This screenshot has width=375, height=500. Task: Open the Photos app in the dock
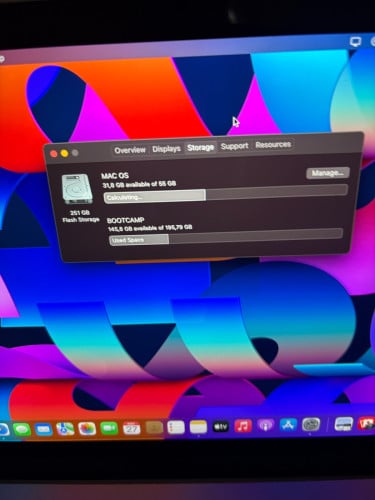pos(87,428)
